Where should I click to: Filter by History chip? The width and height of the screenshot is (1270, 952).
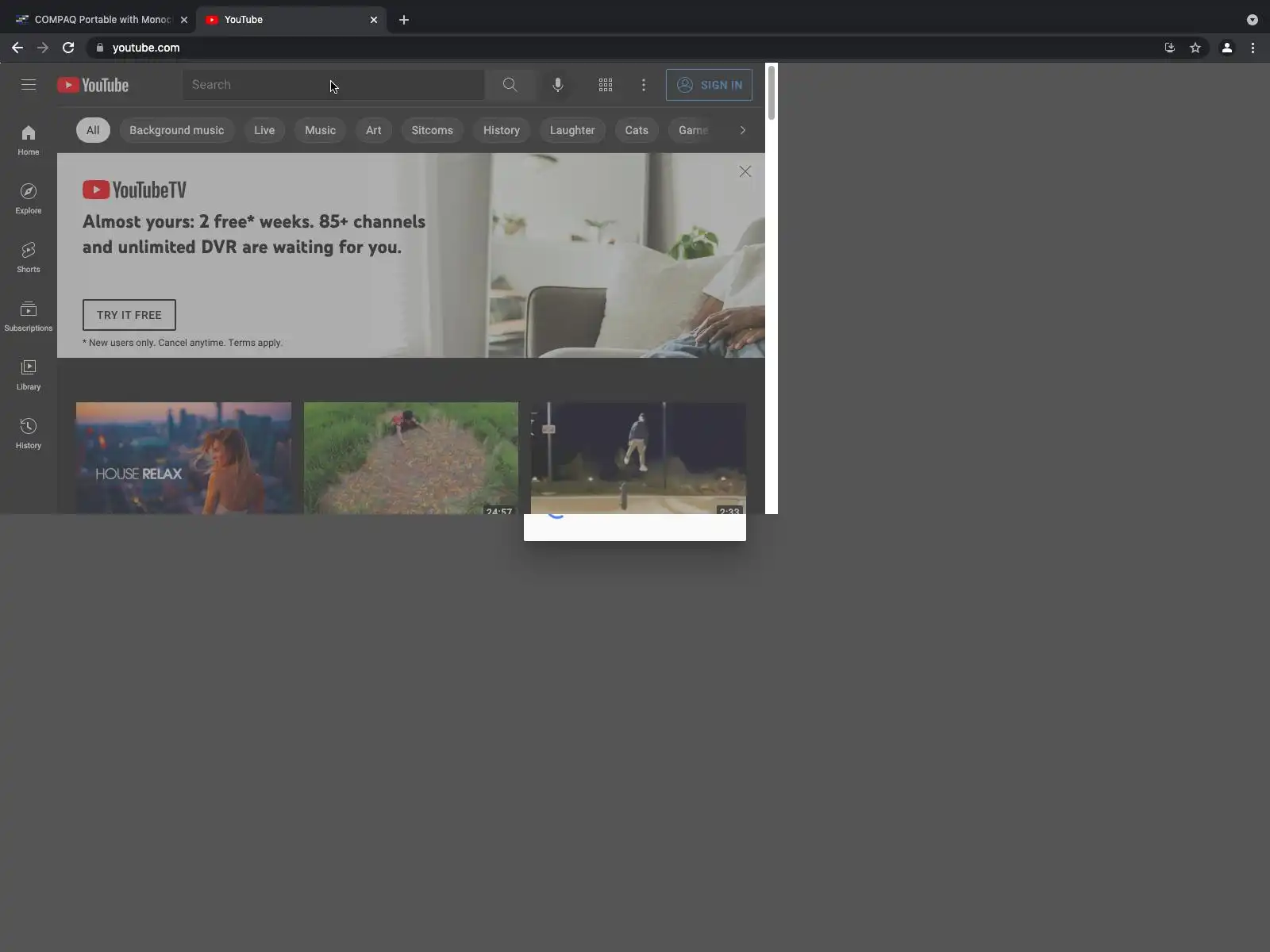(x=502, y=130)
